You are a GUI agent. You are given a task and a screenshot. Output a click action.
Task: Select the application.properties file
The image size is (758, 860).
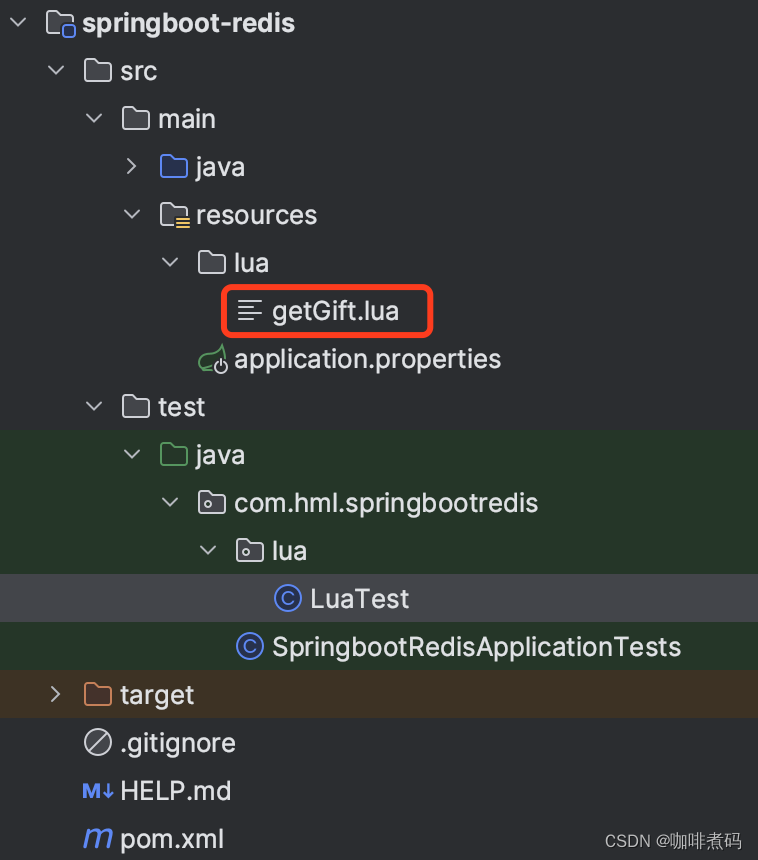(x=367, y=359)
